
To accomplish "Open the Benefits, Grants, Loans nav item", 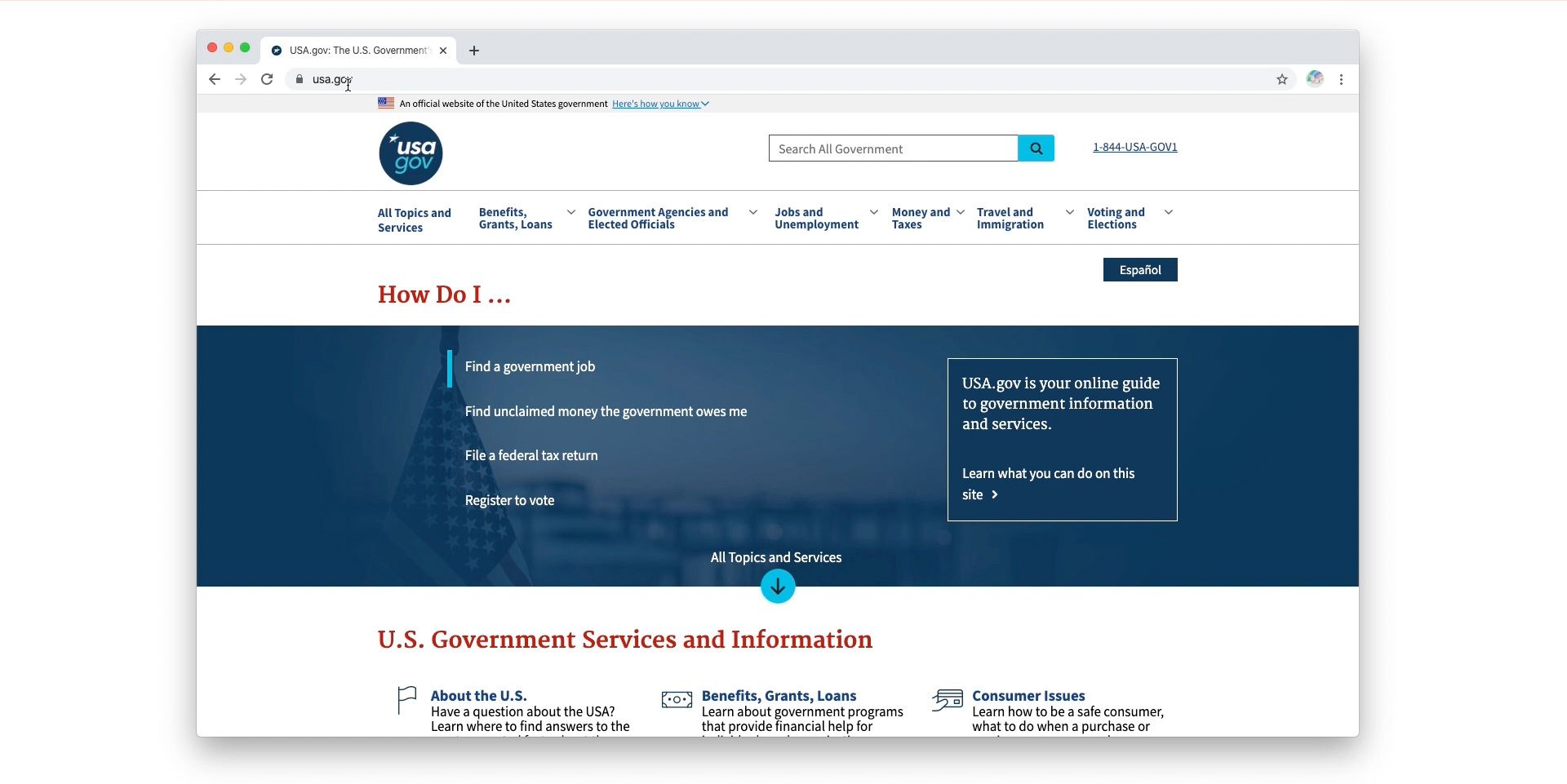I will 516,219.
